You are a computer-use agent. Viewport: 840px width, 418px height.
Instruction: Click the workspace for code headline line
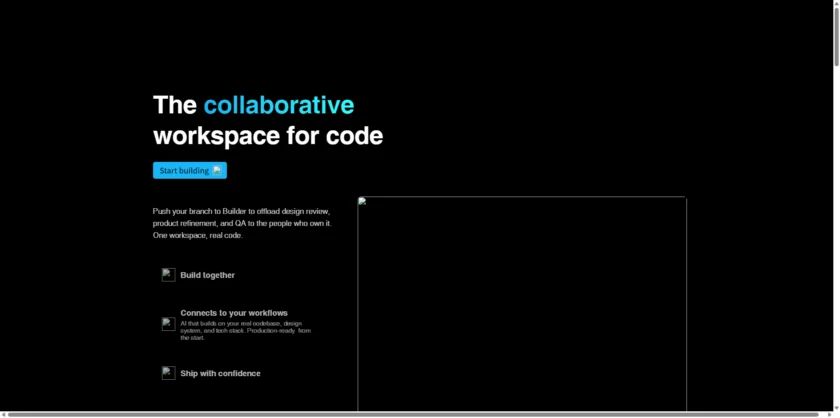point(267,136)
